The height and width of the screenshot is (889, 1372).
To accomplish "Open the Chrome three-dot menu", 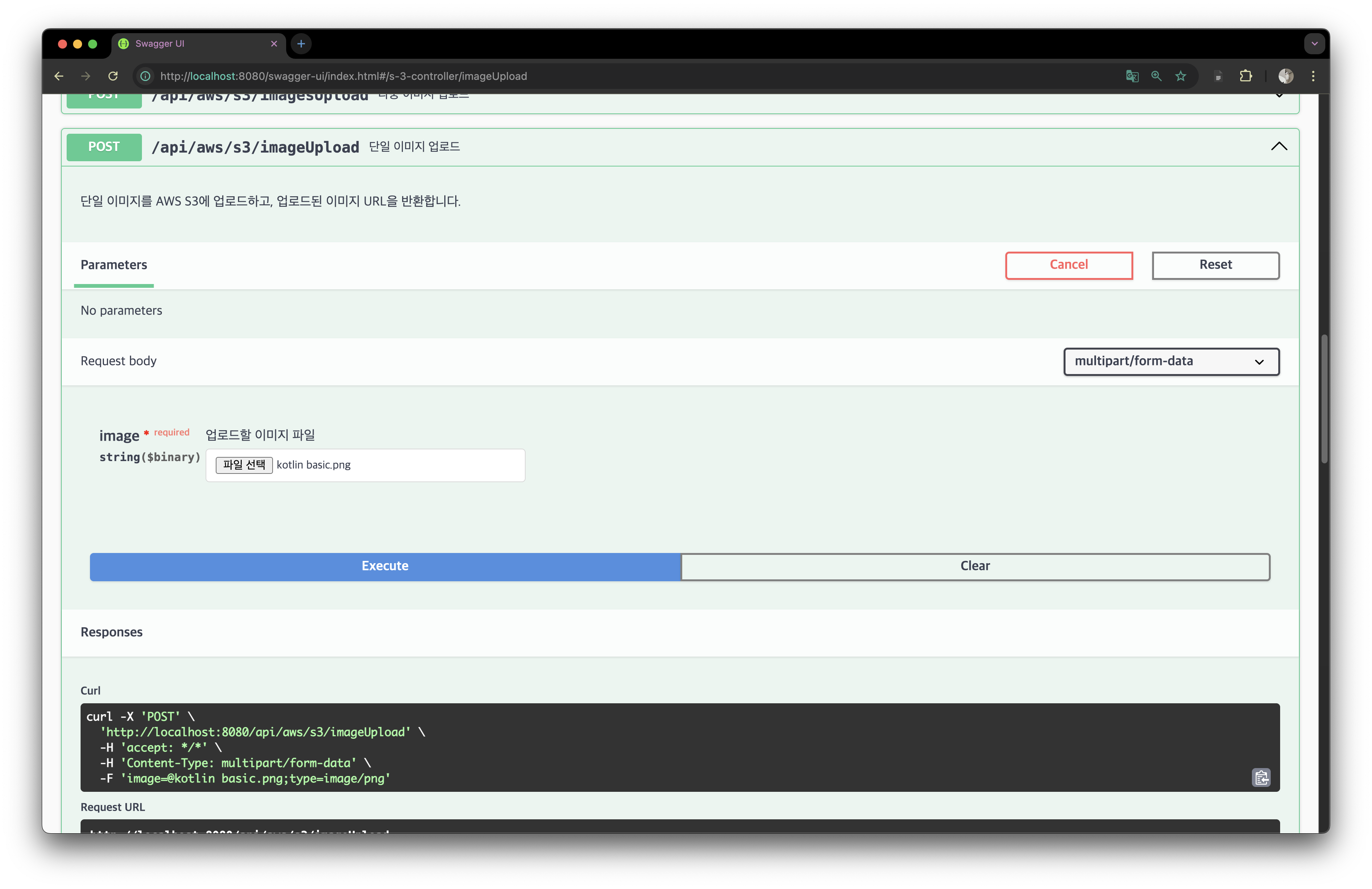I will [1313, 76].
